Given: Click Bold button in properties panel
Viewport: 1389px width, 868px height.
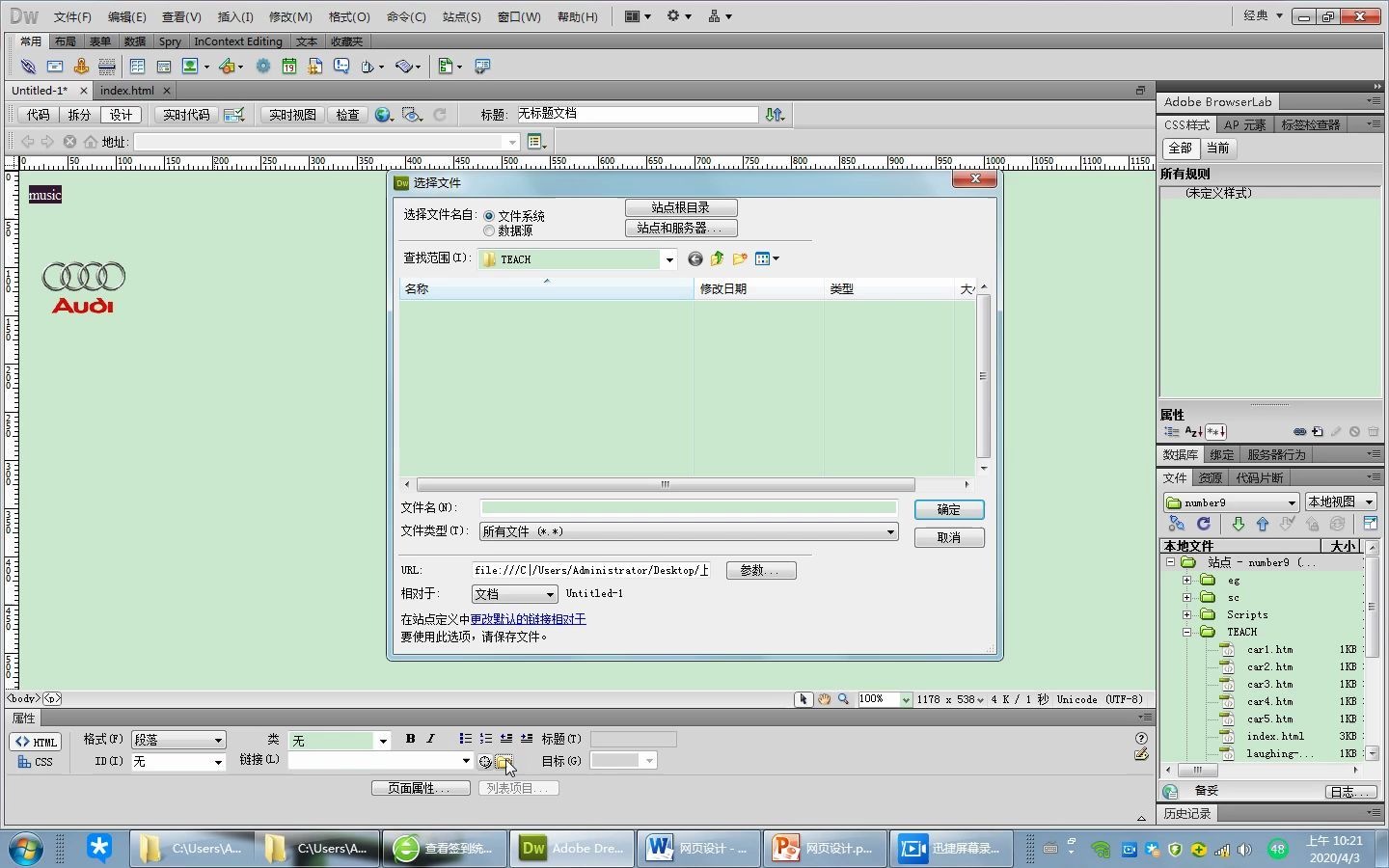Looking at the screenshot, I should (410, 739).
